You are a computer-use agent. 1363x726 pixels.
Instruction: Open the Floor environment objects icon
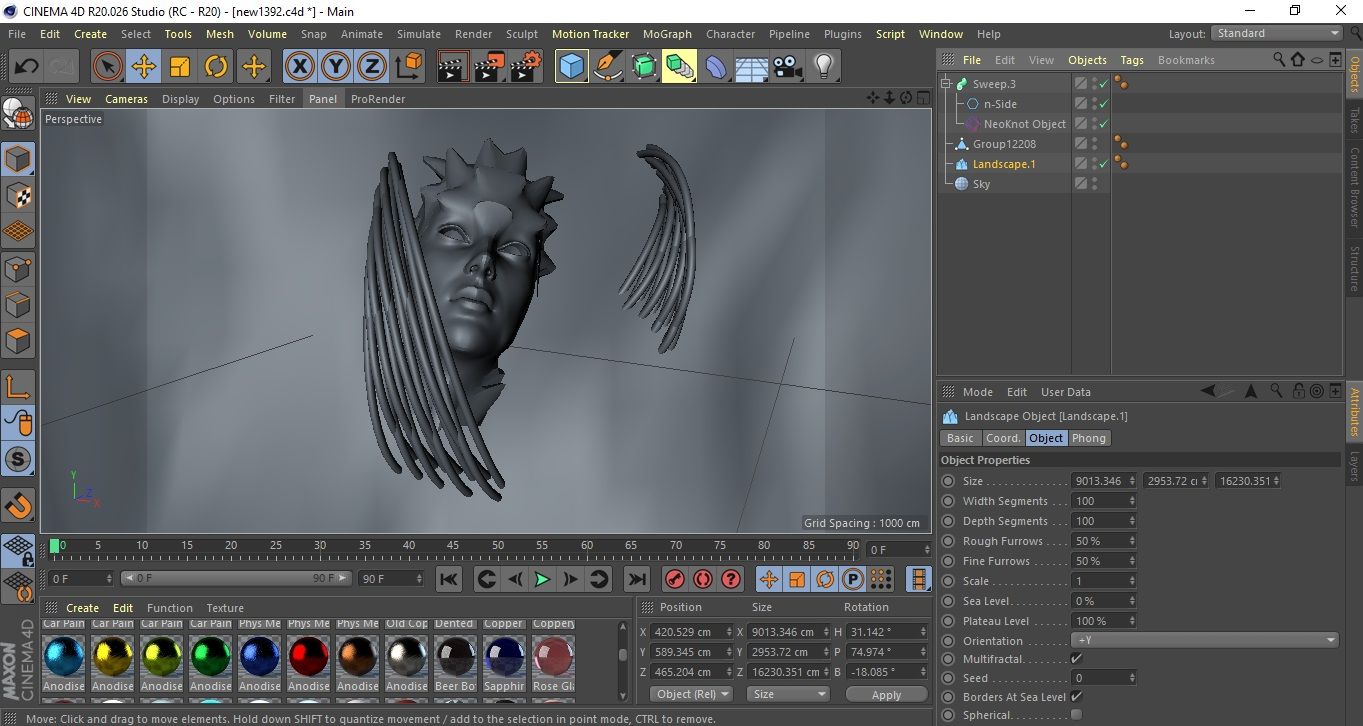pos(751,67)
